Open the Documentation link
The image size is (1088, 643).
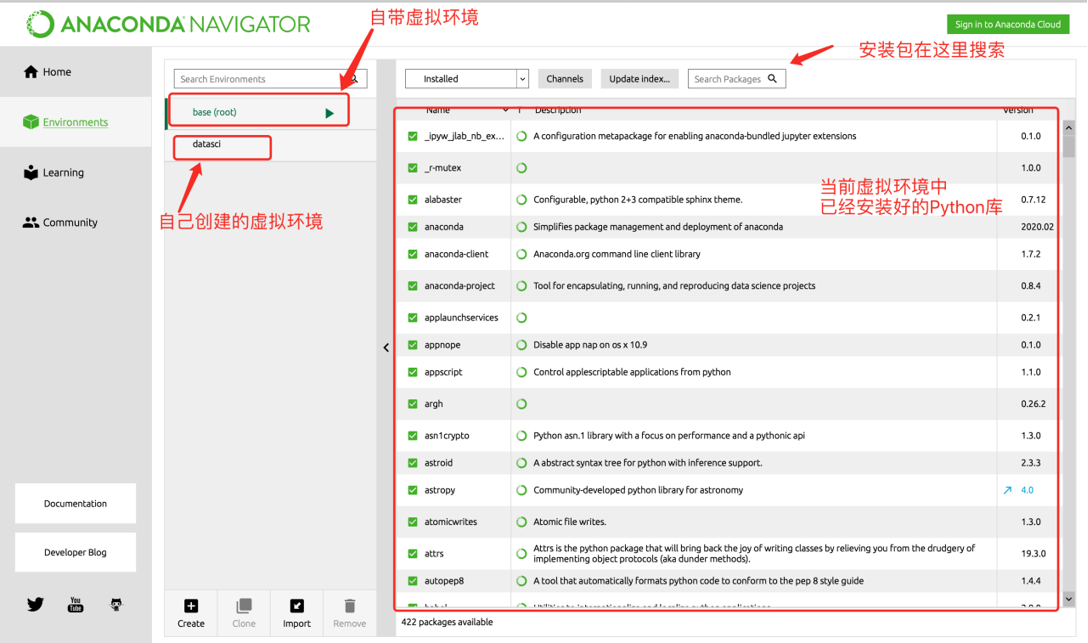[x=76, y=504]
